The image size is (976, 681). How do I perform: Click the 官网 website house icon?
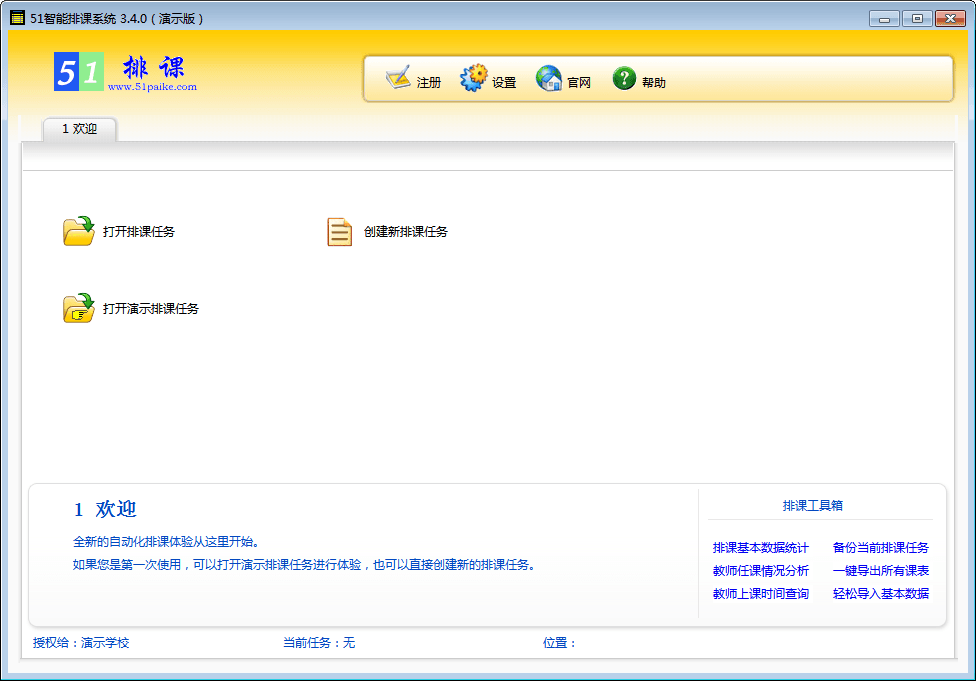coord(549,78)
